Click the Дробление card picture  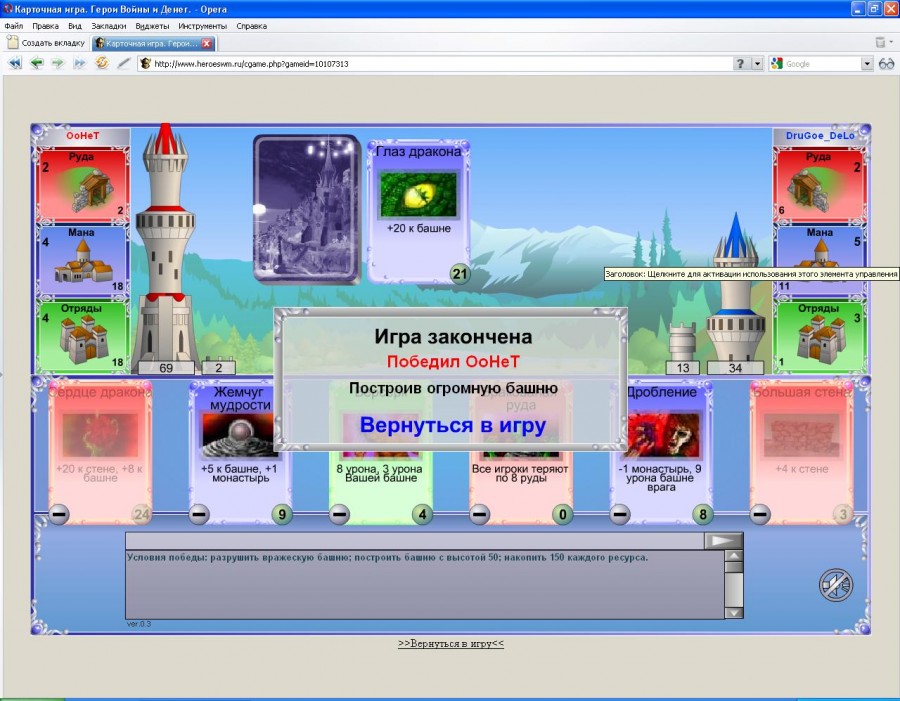point(663,436)
